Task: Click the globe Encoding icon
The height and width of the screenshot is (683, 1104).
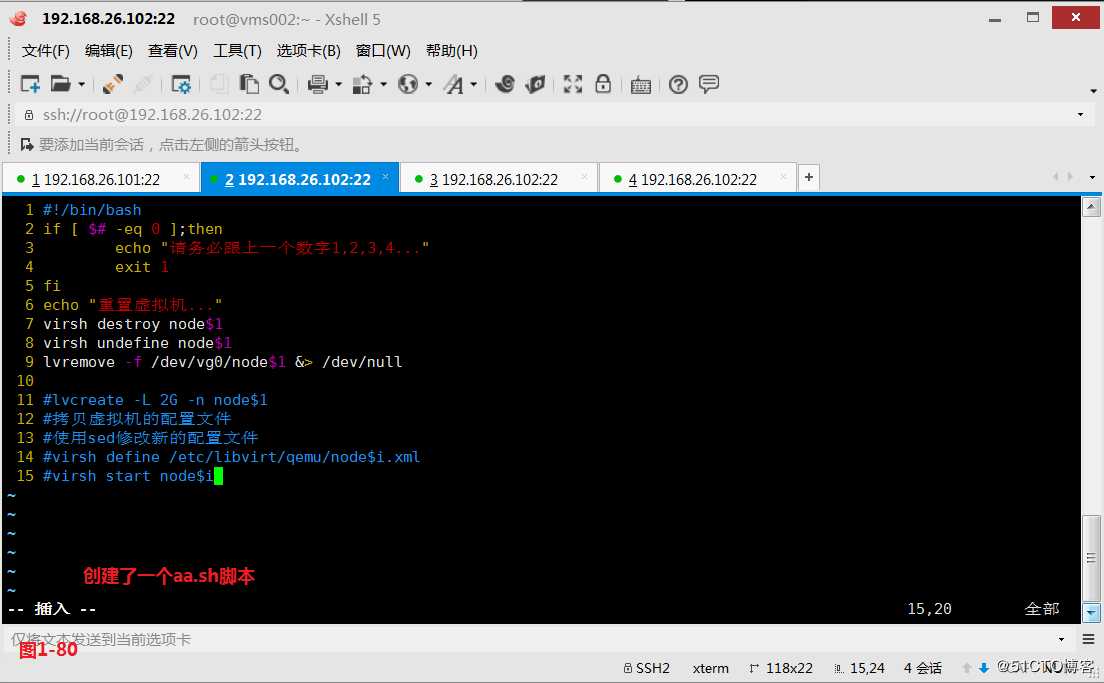Action: (408, 84)
